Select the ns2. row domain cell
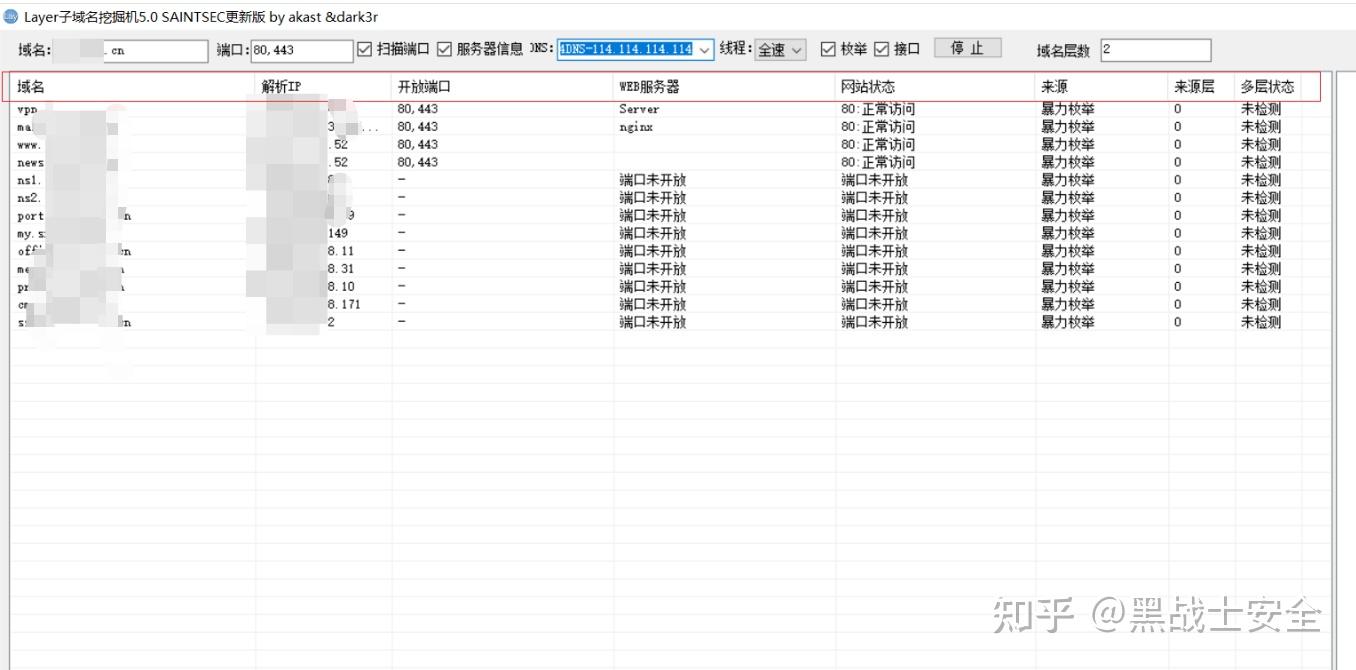The height and width of the screenshot is (670, 1356). pos(133,199)
